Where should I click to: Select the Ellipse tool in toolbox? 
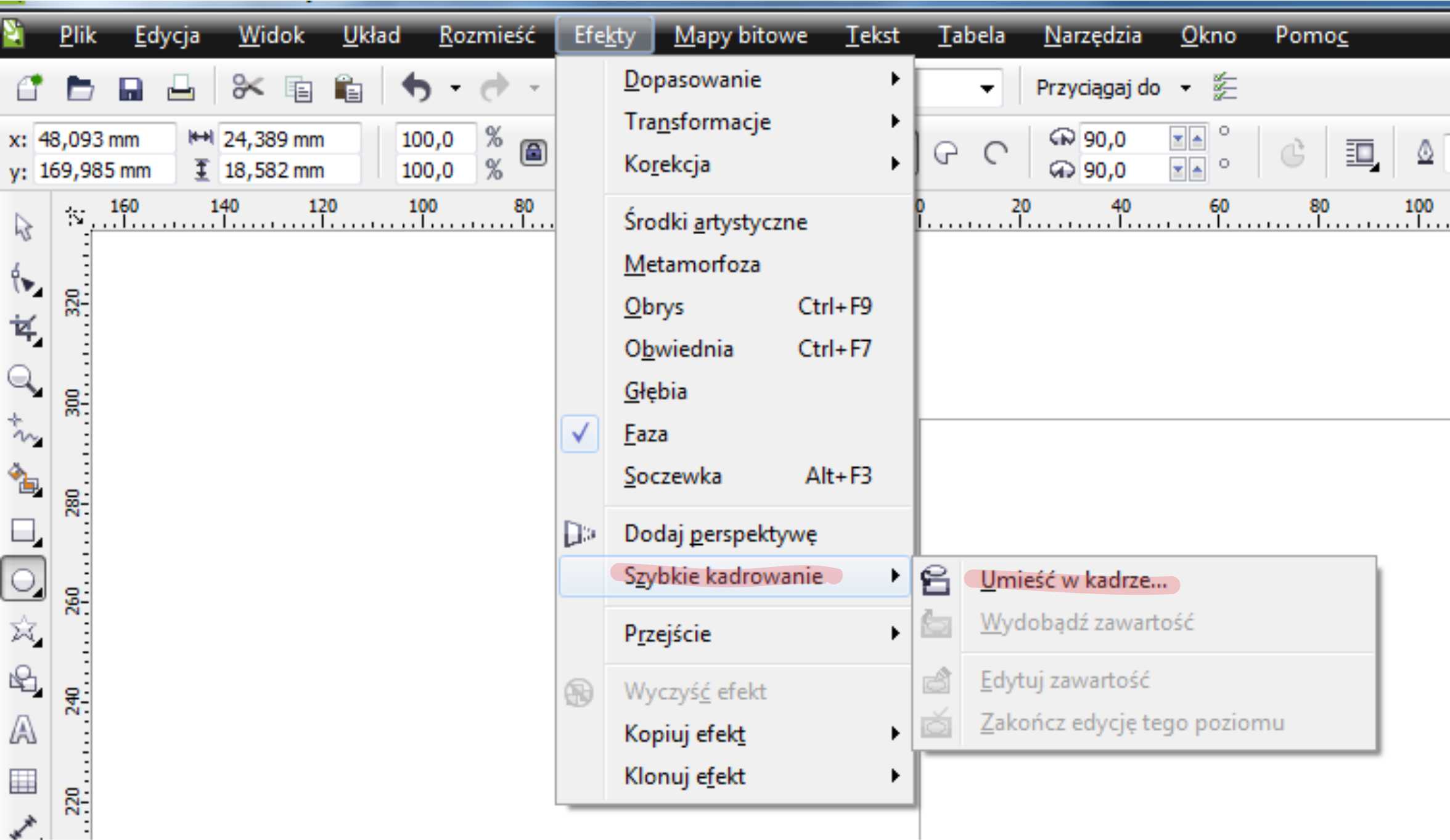[23, 579]
